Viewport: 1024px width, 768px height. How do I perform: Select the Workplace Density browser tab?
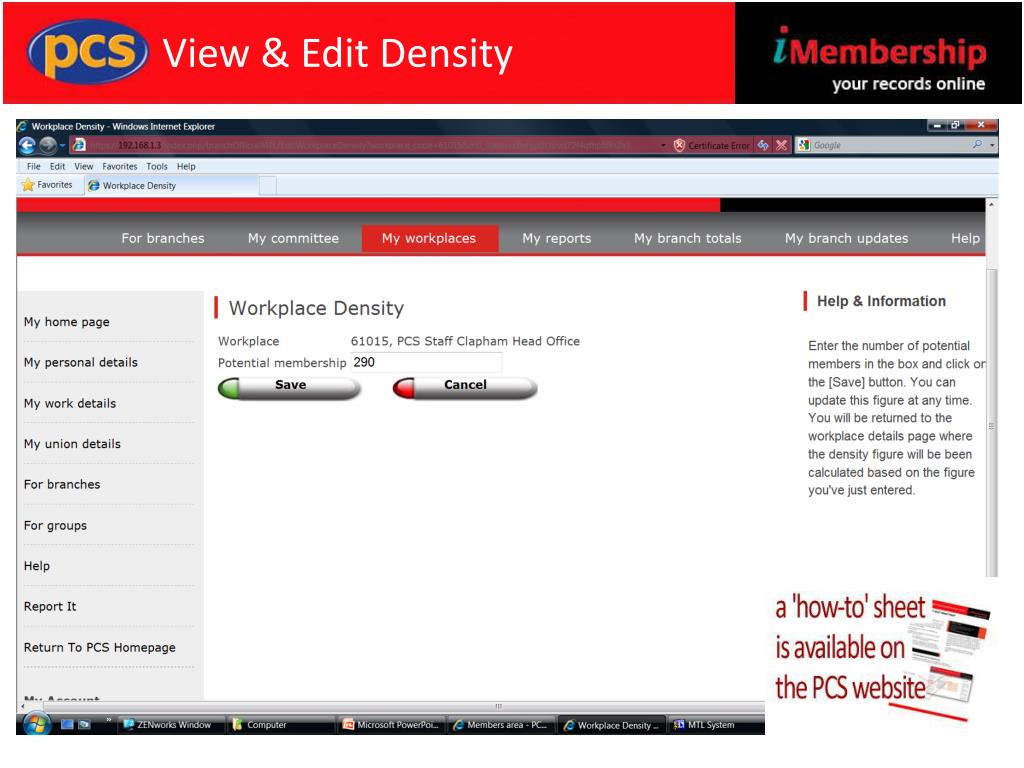pos(171,185)
